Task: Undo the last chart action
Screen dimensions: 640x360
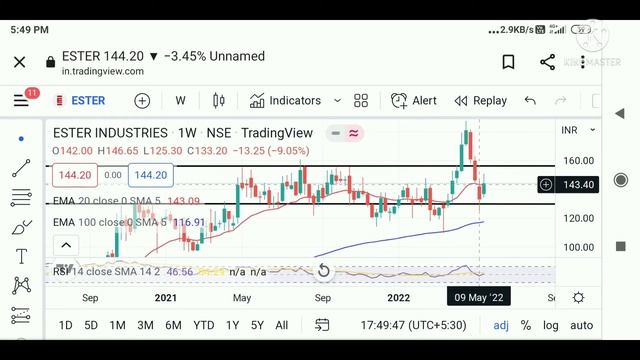Action: [530, 100]
